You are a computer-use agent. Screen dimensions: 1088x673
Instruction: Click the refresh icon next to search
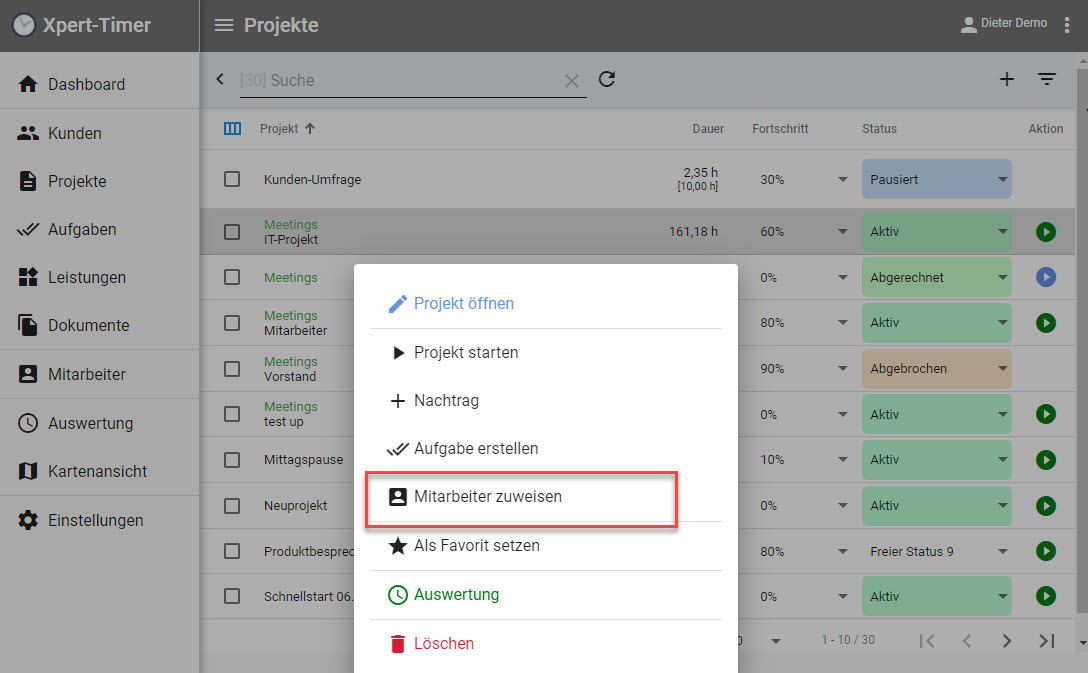(x=606, y=79)
